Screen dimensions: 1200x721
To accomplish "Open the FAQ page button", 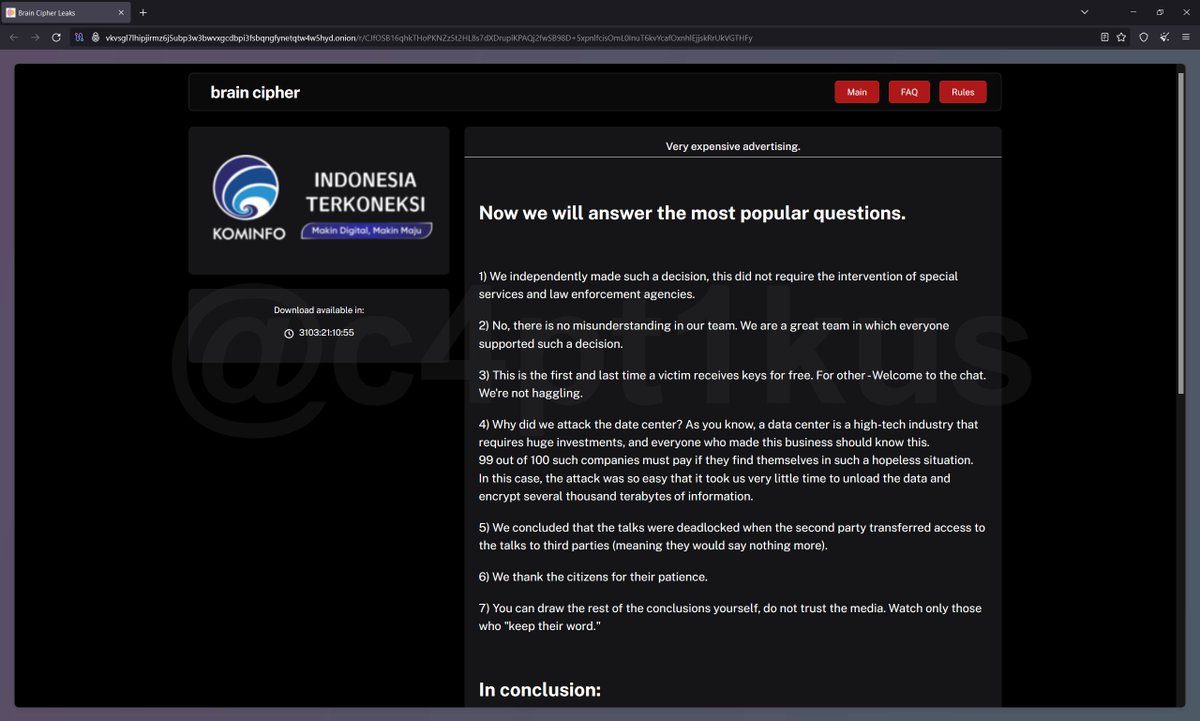I will click(x=909, y=92).
